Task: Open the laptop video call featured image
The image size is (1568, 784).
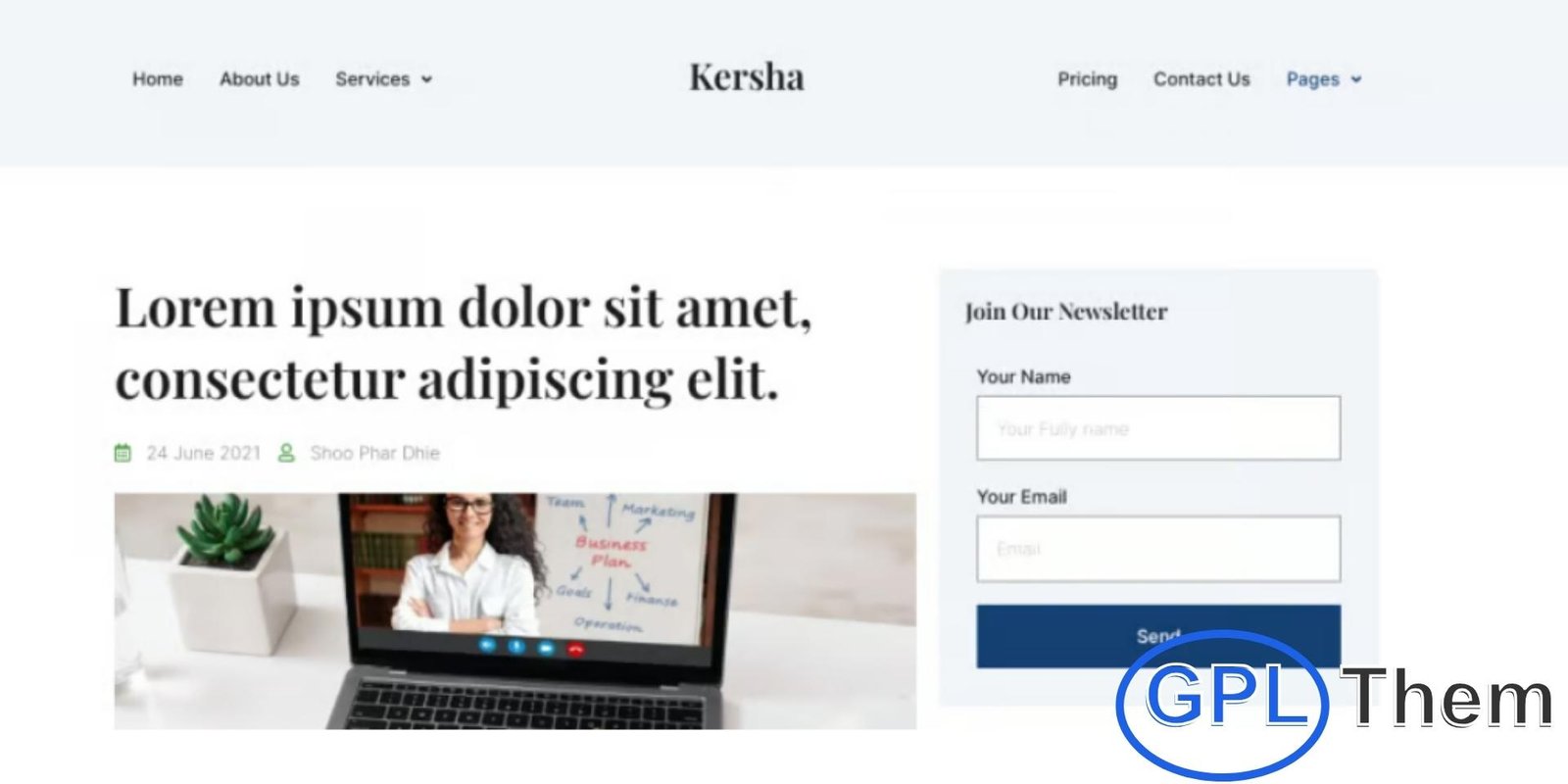Action: coord(515,611)
